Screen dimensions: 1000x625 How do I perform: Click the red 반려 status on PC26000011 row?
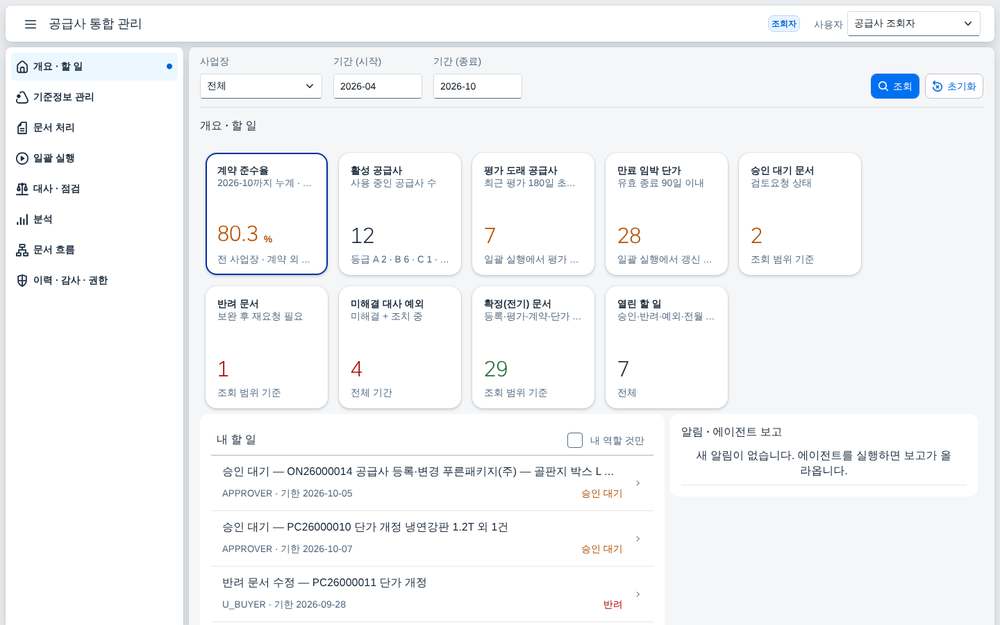pos(612,605)
